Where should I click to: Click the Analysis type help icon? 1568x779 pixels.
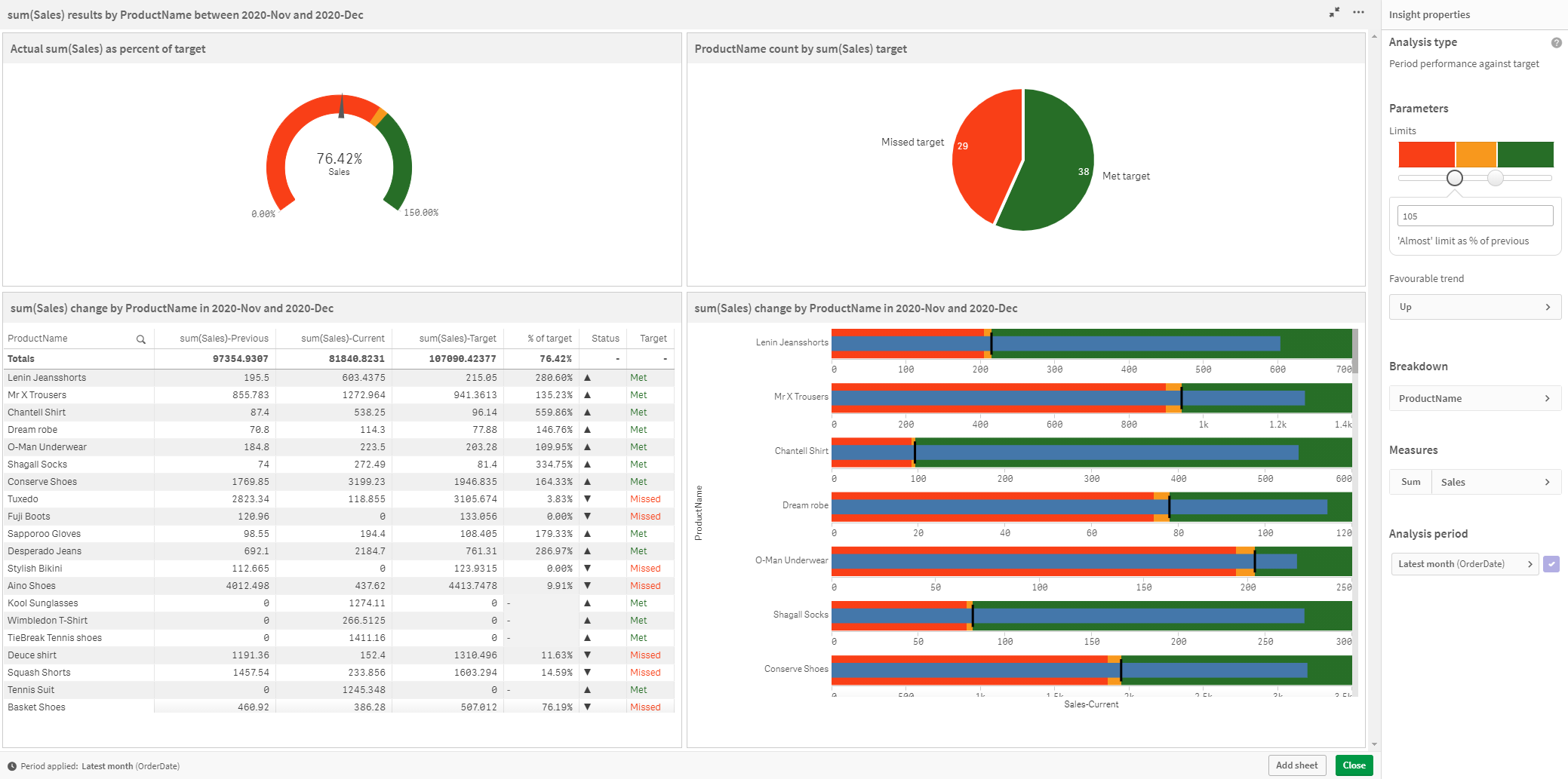pyautogui.click(x=1556, y=43)
